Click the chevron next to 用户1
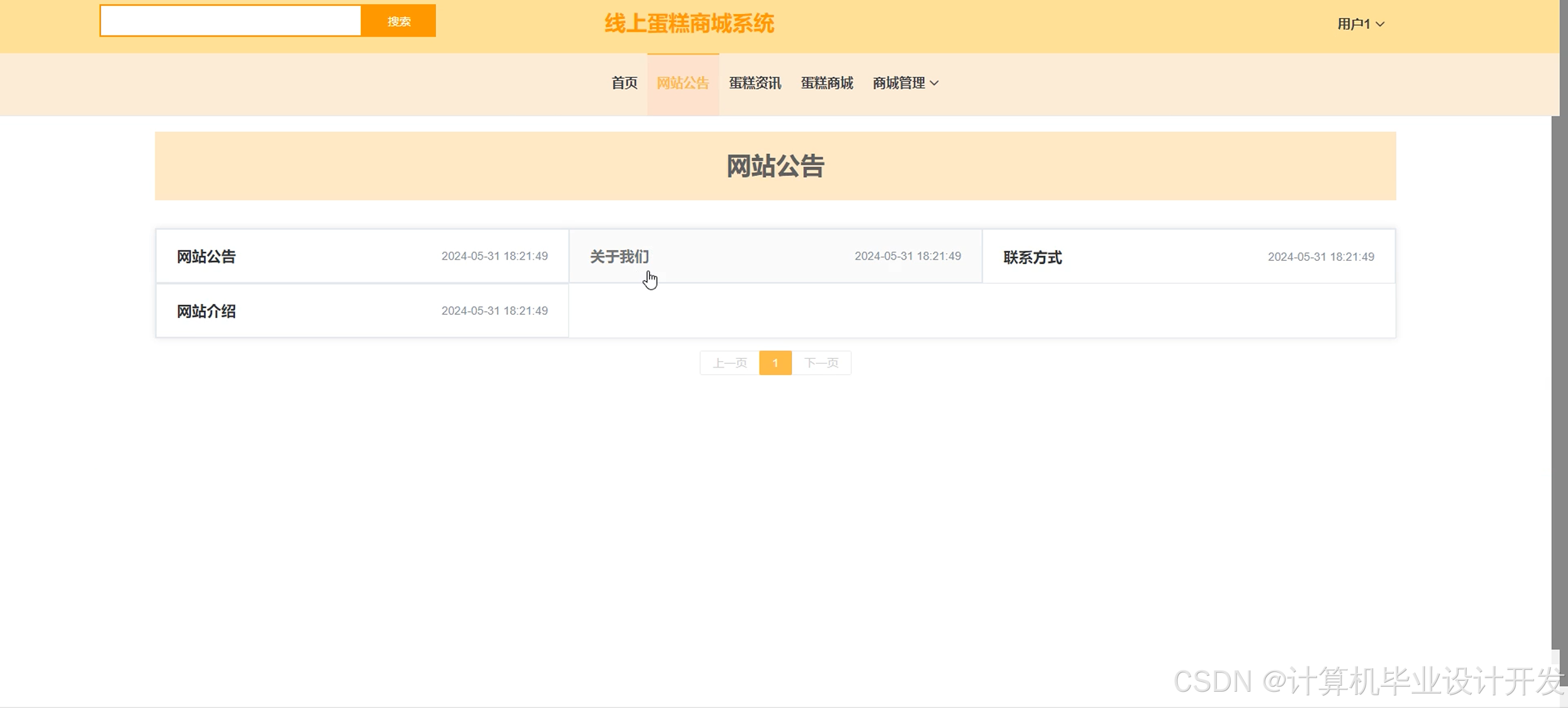Image resolution: width=1568 pixels, height=708 pixels. click(1380, 25)
